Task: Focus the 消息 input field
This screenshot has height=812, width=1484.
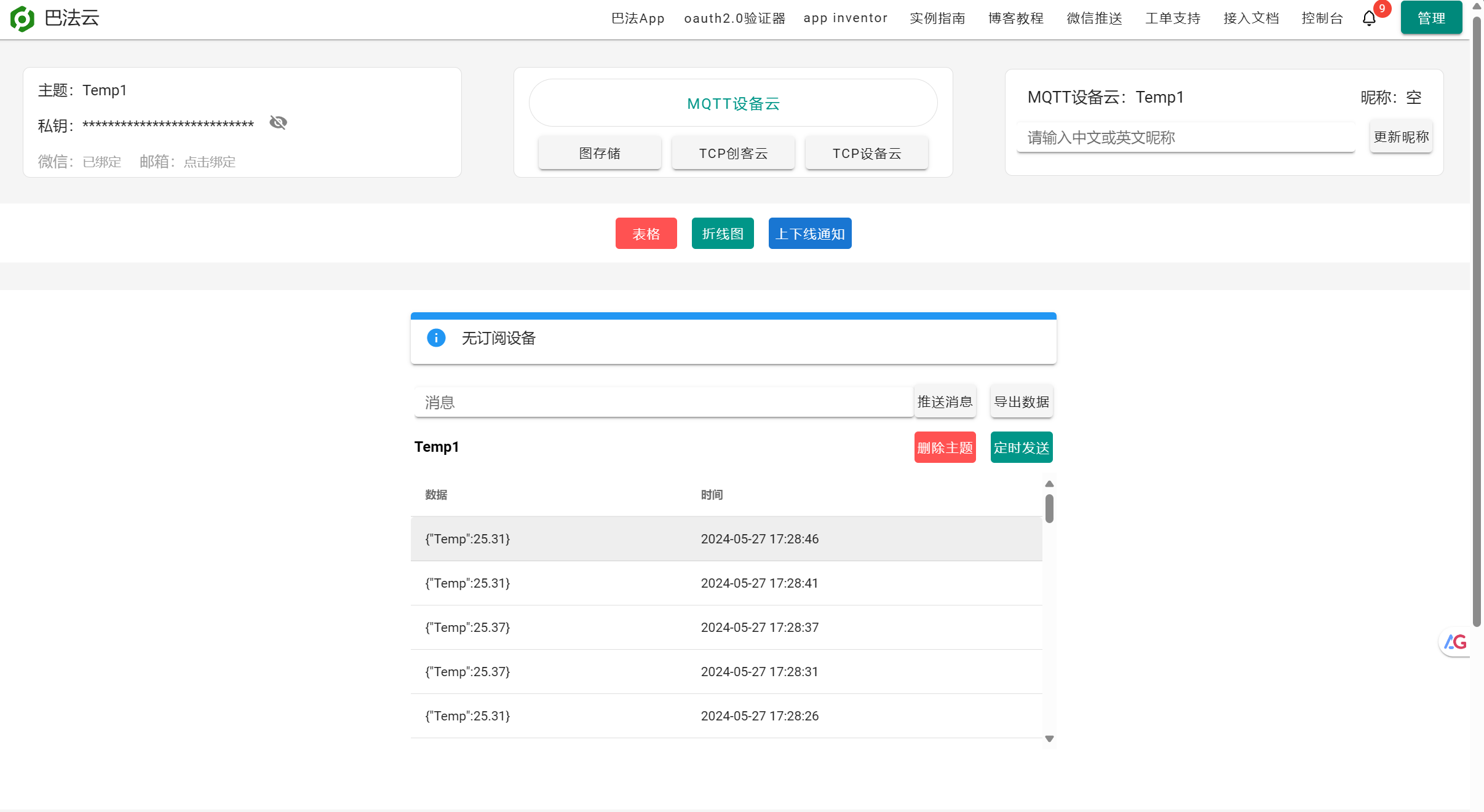Action: pyautogui.click(x=664, y=402)
